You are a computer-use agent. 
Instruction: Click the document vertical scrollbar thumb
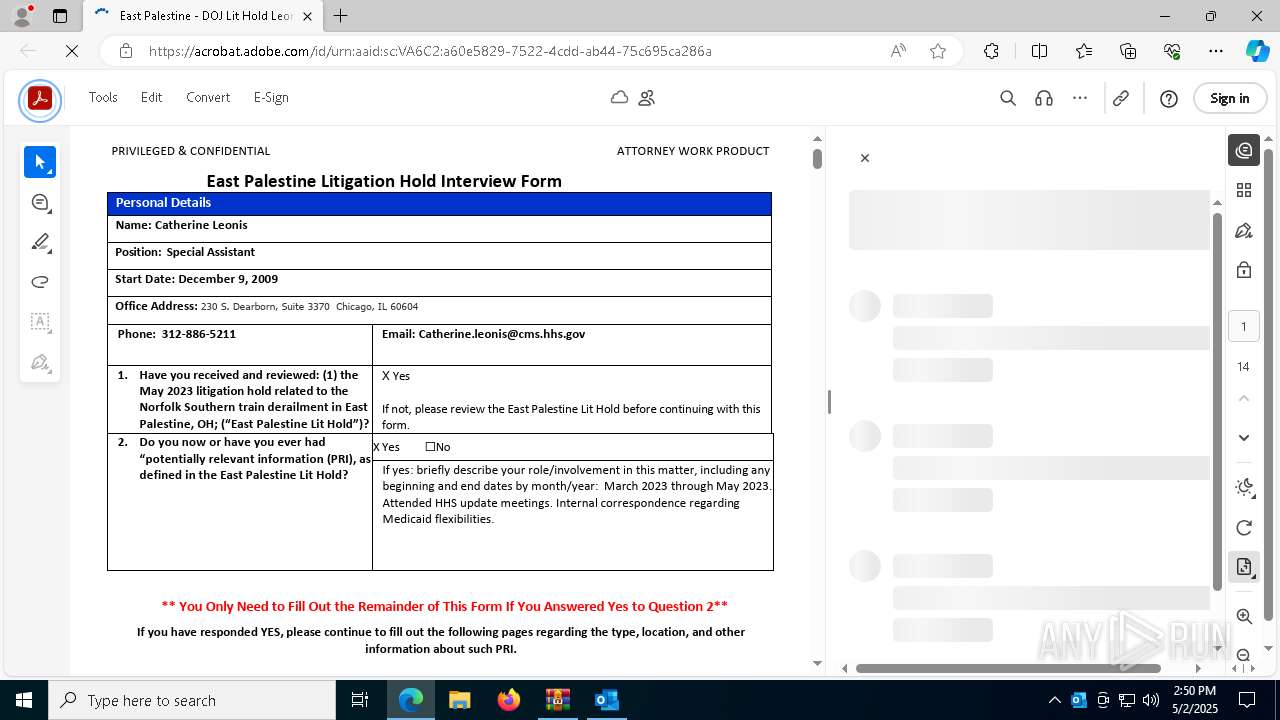817,159
